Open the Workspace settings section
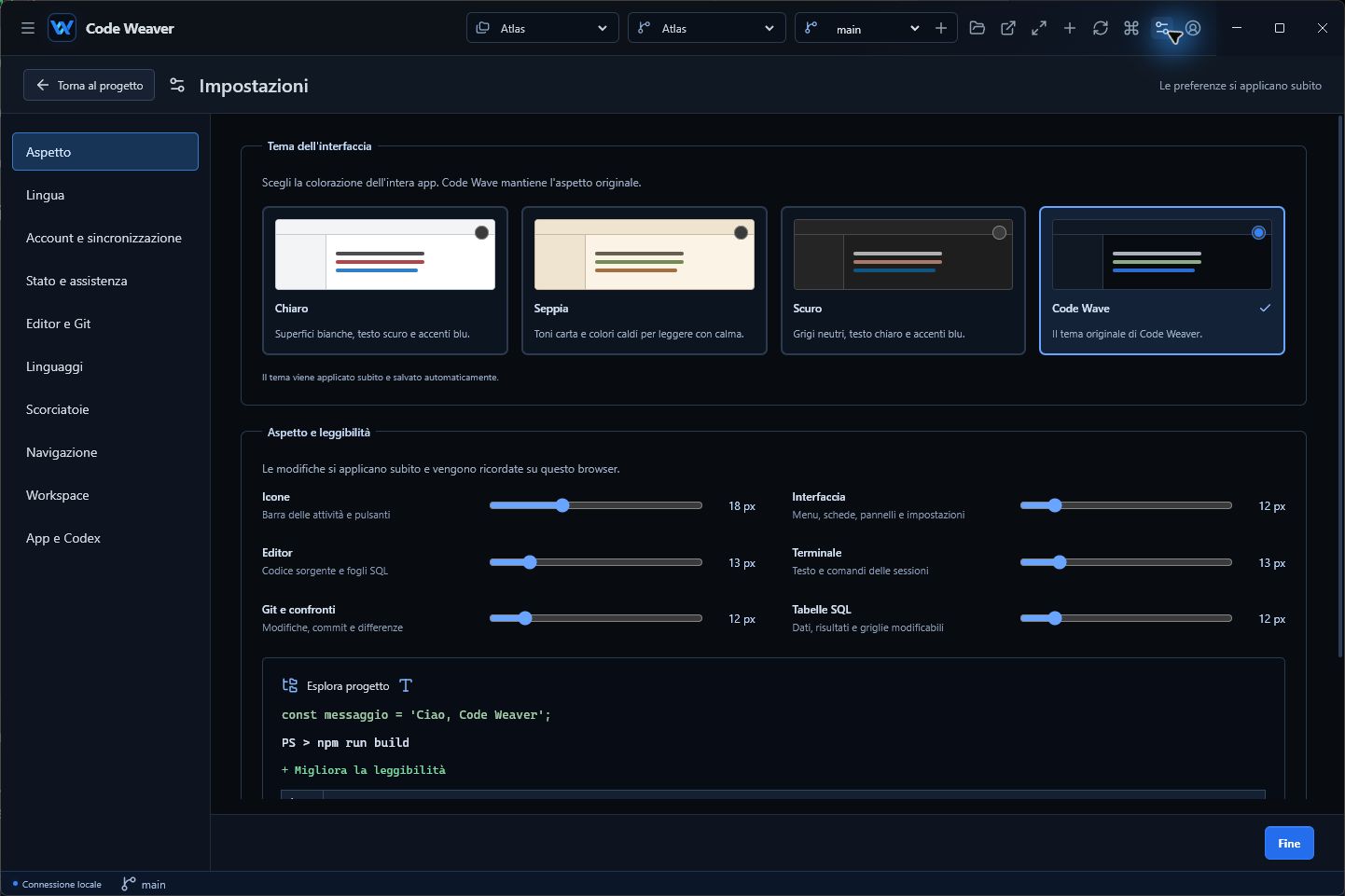Screen dimensions: 1345x896 (x=105, y=495)
